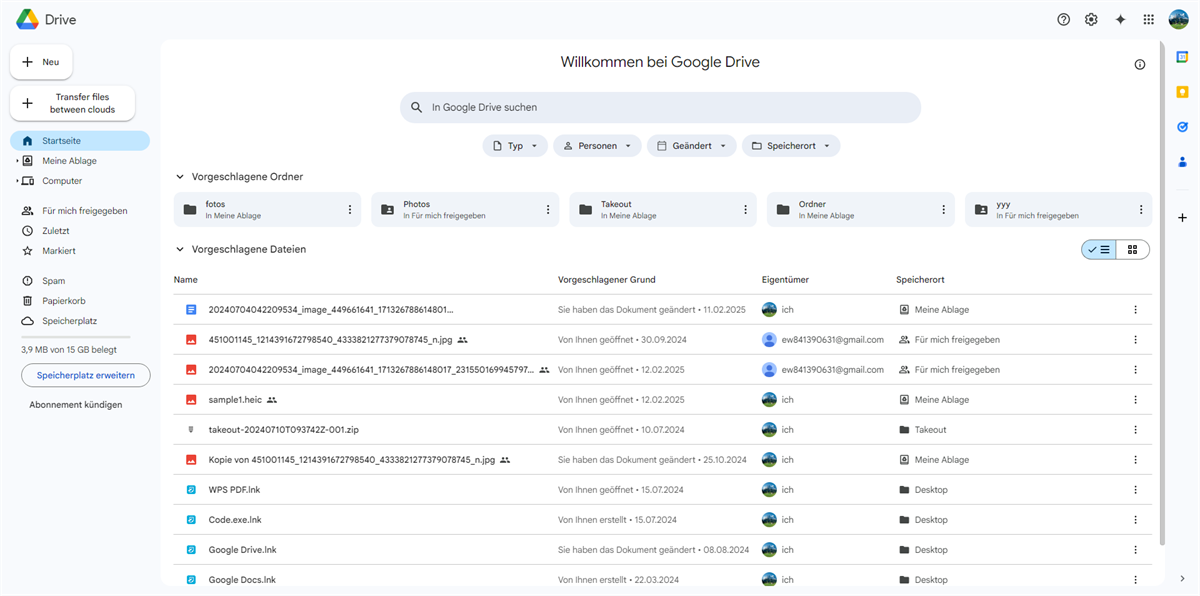Open the Gemini sparkle icon

1120,20
